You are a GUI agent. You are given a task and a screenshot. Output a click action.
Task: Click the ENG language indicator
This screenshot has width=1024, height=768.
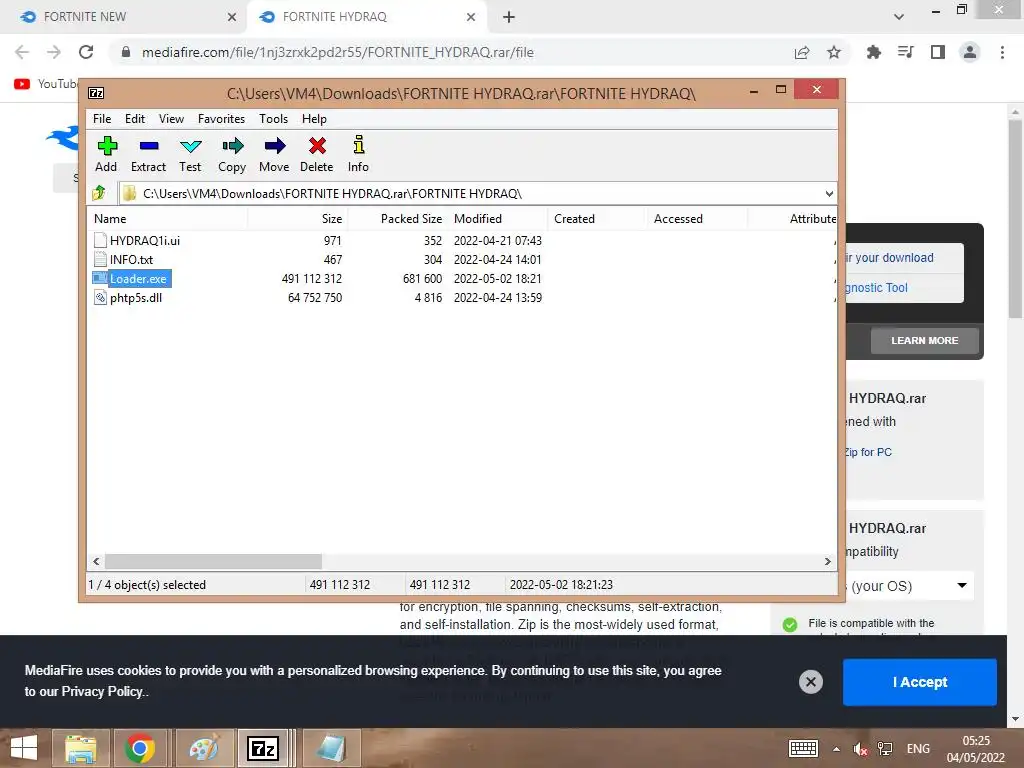[918, 748]
